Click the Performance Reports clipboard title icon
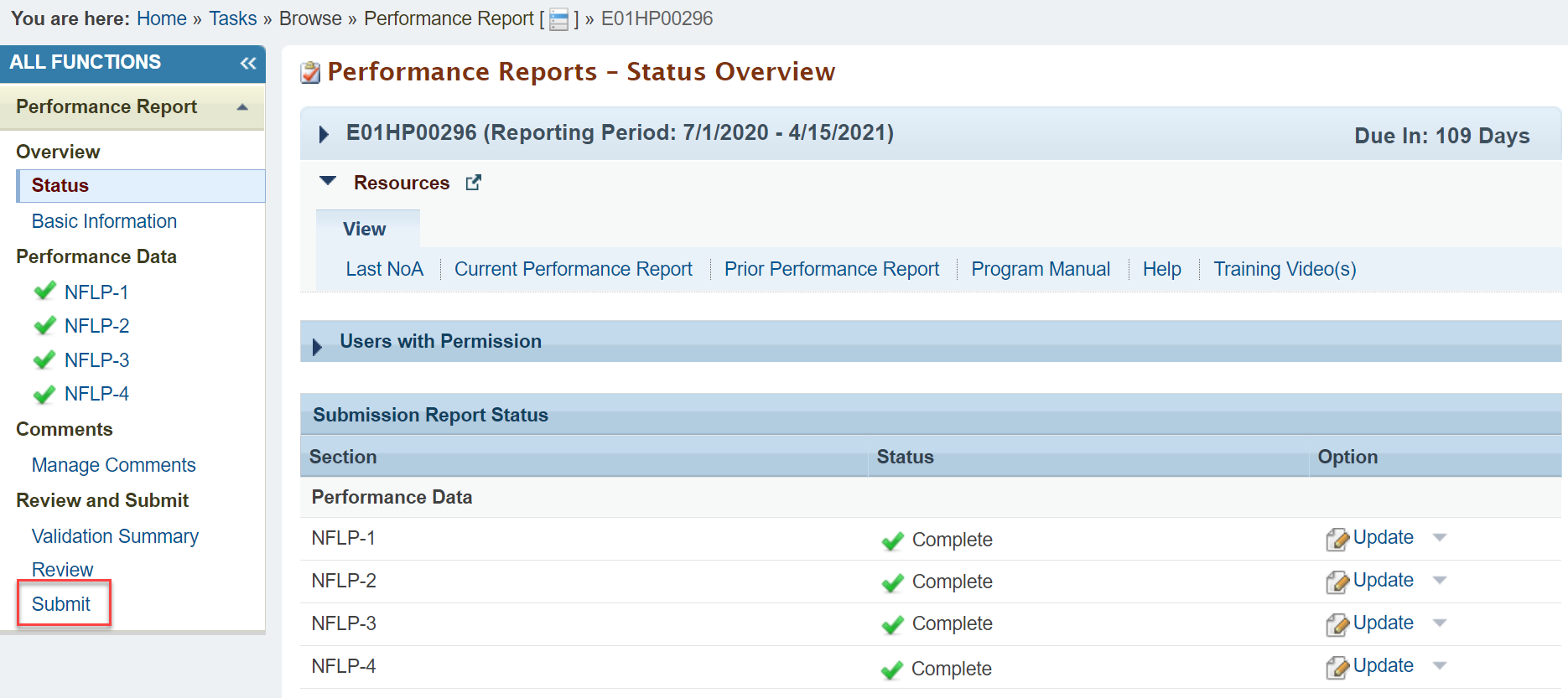The image size is (1568, 698). (x=310, y=73)
